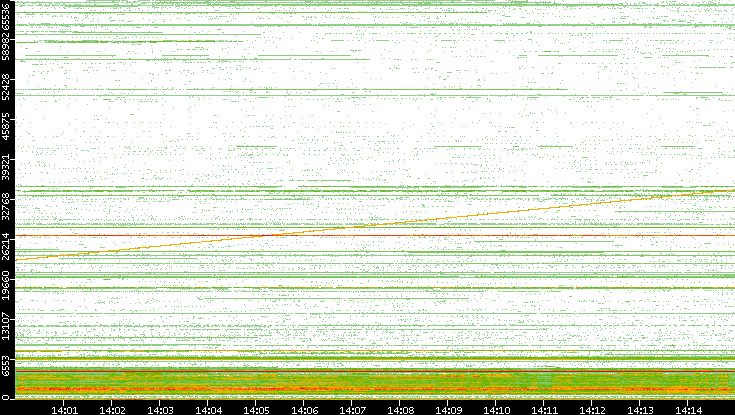Click the 14:11 time axis label

click(544, 410)
